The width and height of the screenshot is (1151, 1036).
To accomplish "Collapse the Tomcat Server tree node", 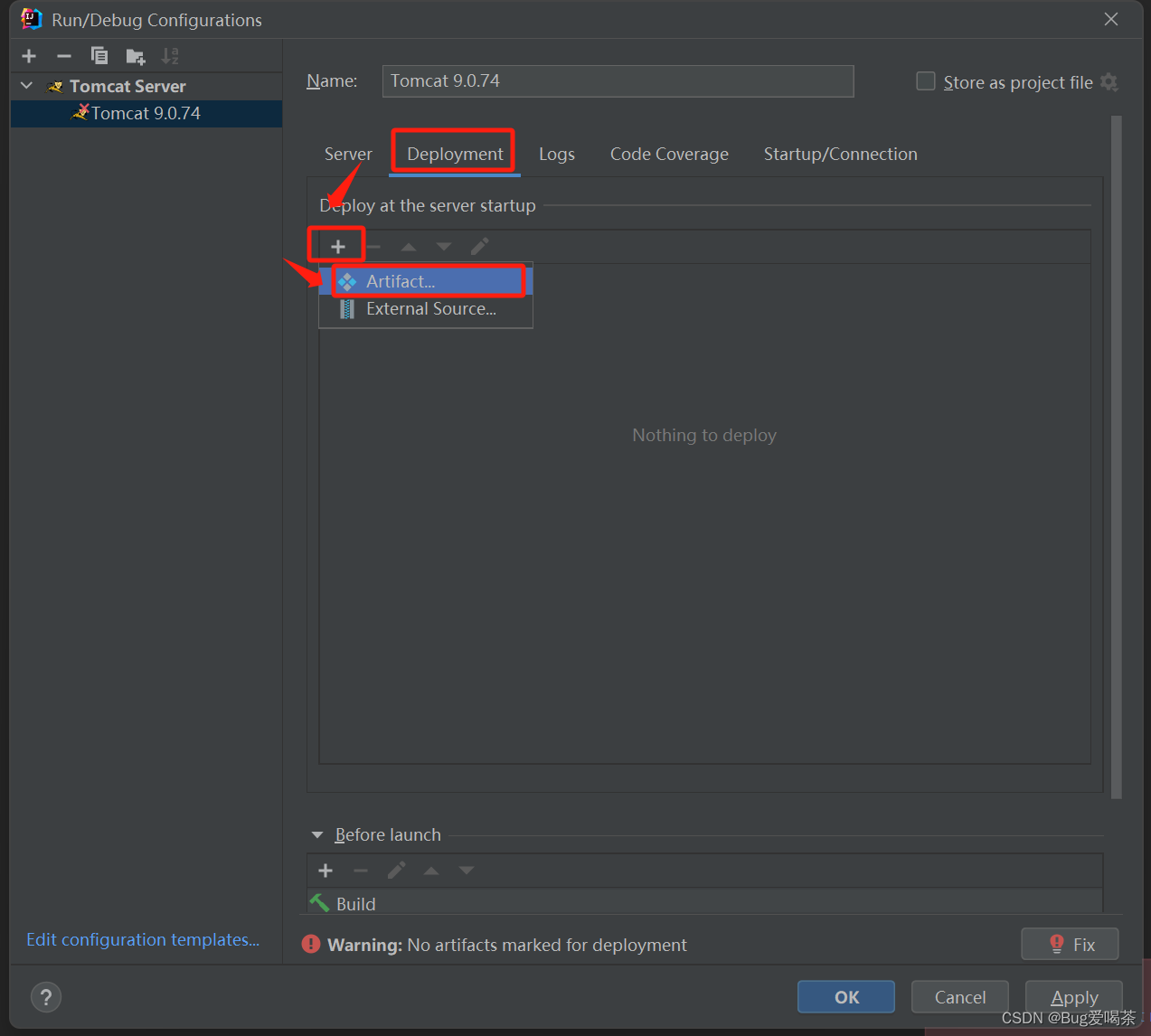I will pos(27,86).
